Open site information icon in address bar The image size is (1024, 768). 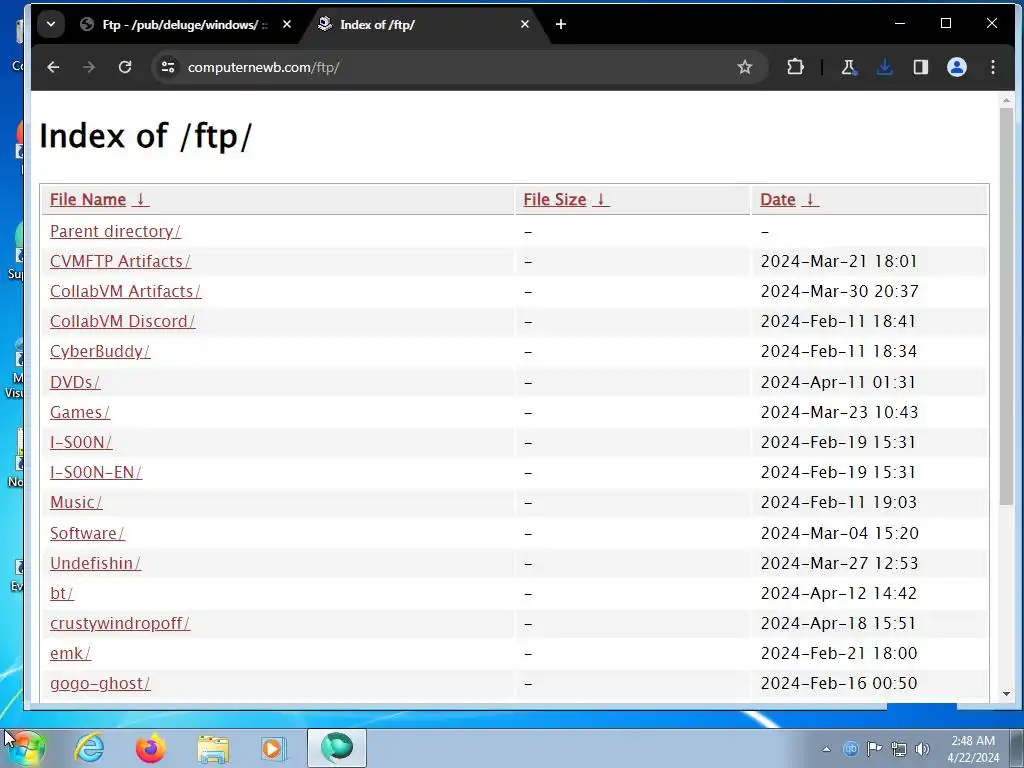tap(168, 67)
